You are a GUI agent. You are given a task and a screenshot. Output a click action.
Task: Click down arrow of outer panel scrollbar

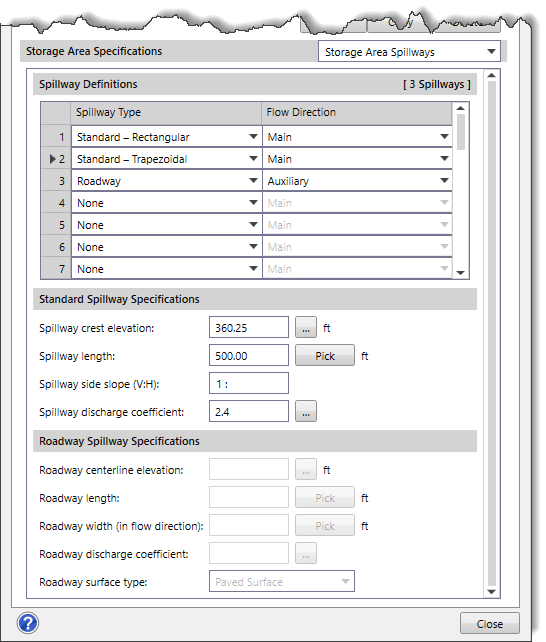tap(492, 592)
